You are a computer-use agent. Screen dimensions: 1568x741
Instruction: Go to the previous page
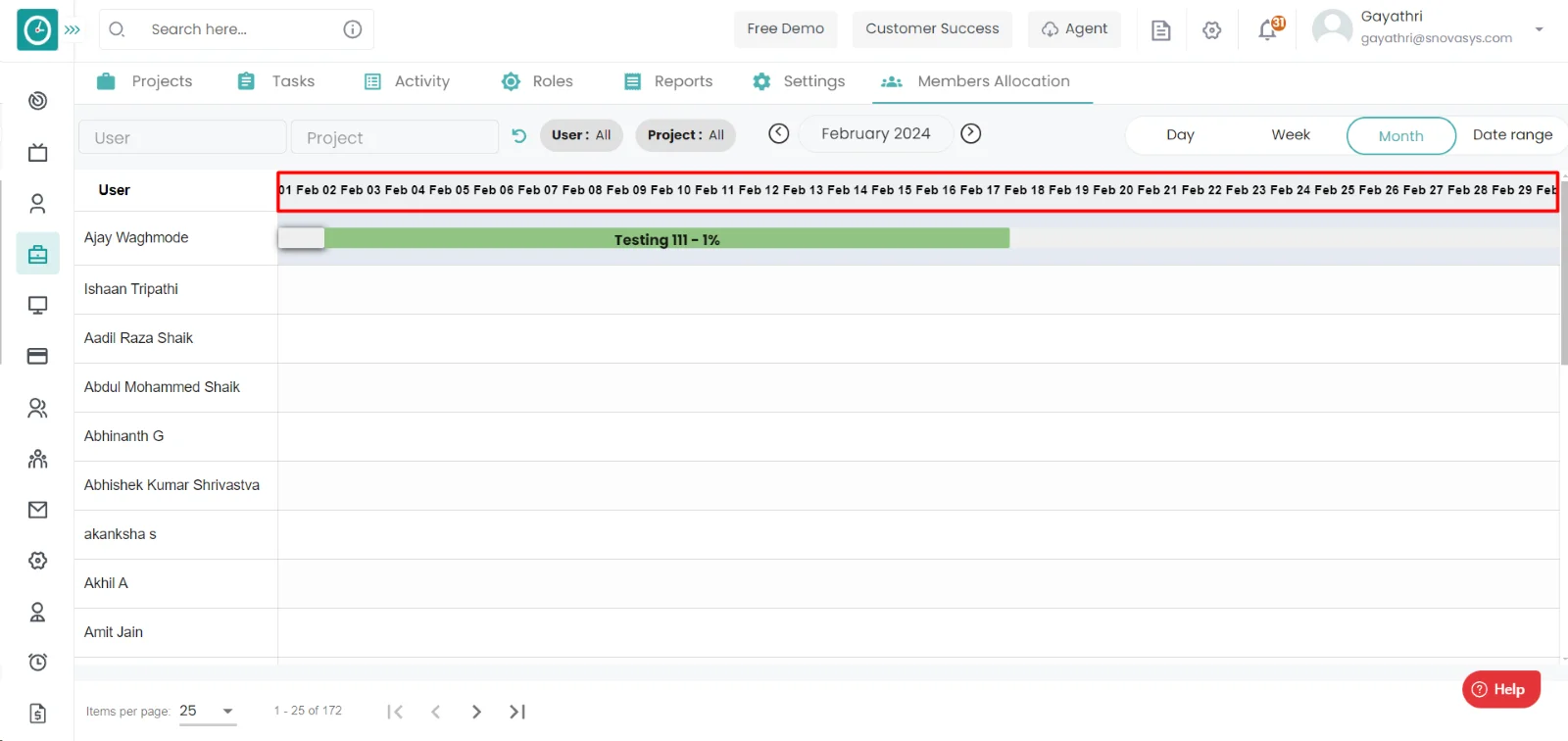coord(436,712)
